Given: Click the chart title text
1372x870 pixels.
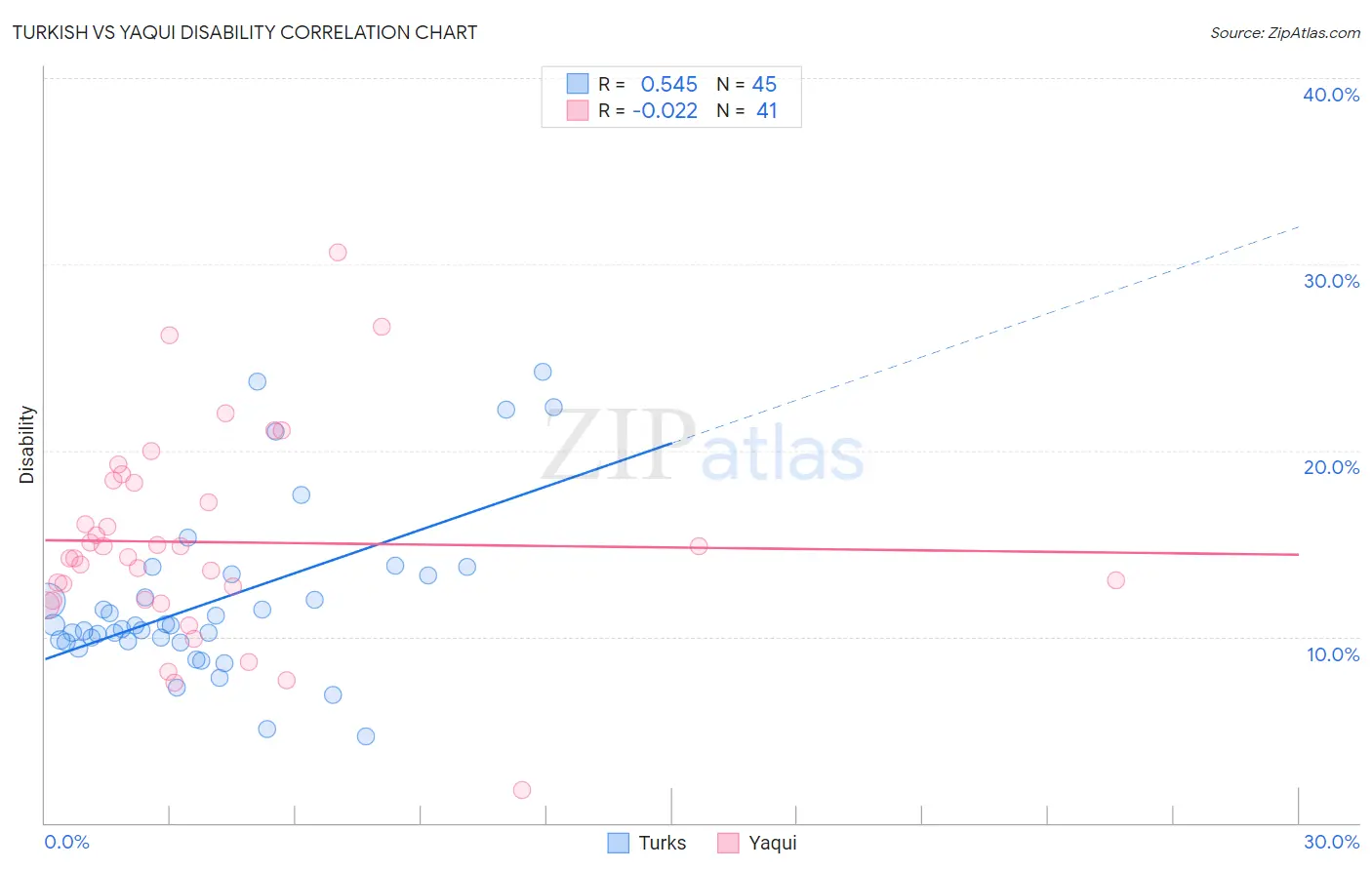Looking at the screenshot, I should tap(245, 32).
